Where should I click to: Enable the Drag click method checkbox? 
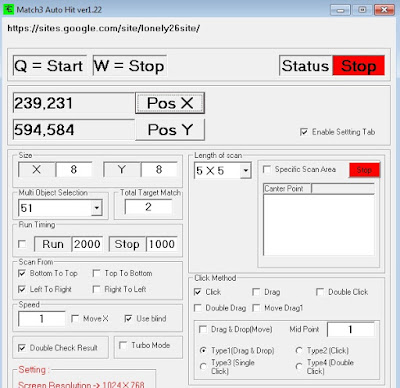[x=256, y=292]
